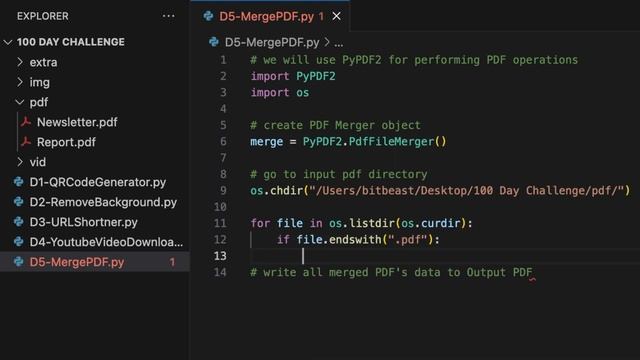Select the D5-MergePDF.py editor tab

tap(269, 16)
